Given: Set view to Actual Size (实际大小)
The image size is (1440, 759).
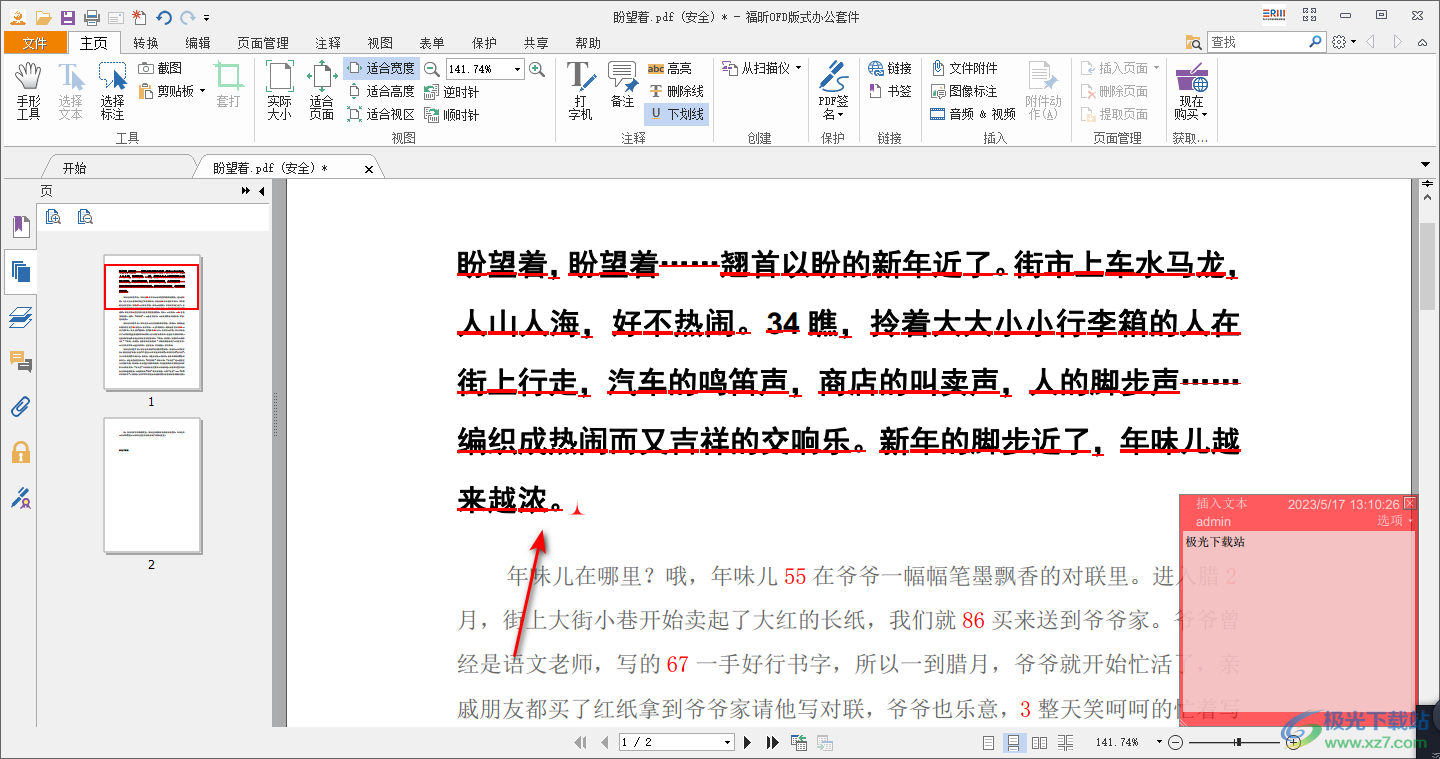Looking at the screenshot, I should [279, 91].
